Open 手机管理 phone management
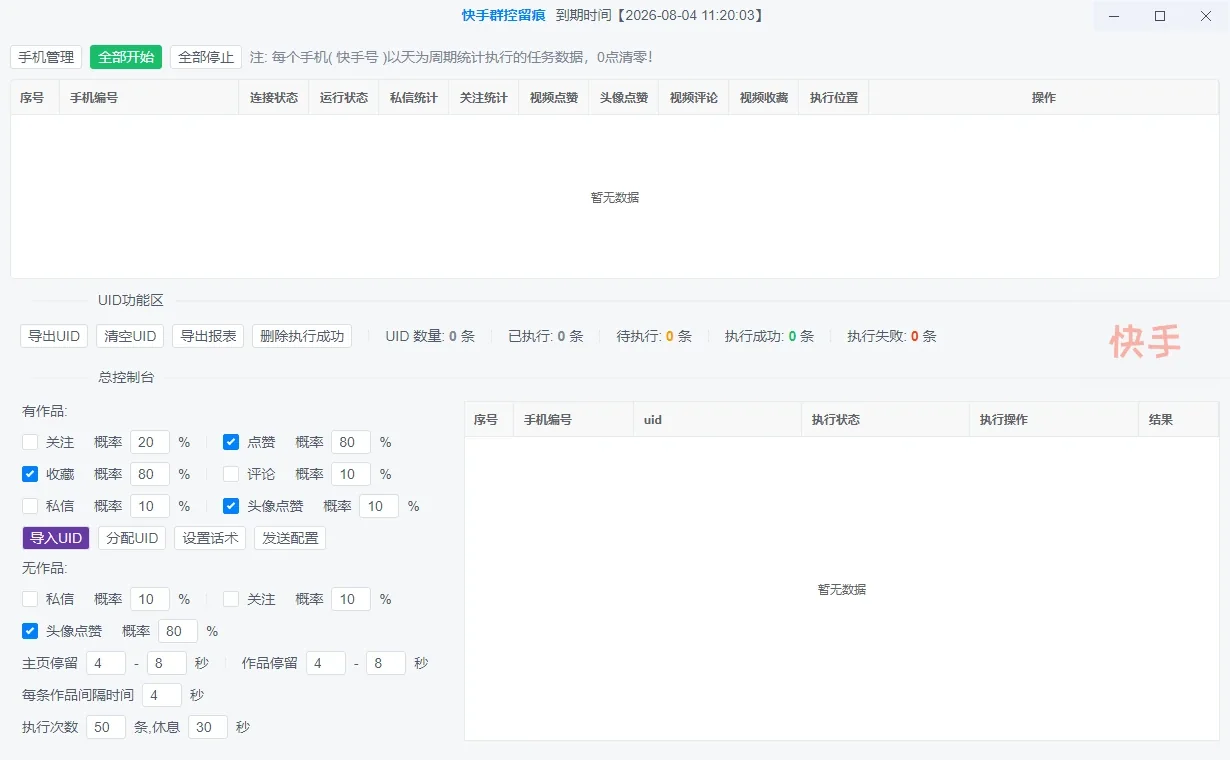 point(46,57)
